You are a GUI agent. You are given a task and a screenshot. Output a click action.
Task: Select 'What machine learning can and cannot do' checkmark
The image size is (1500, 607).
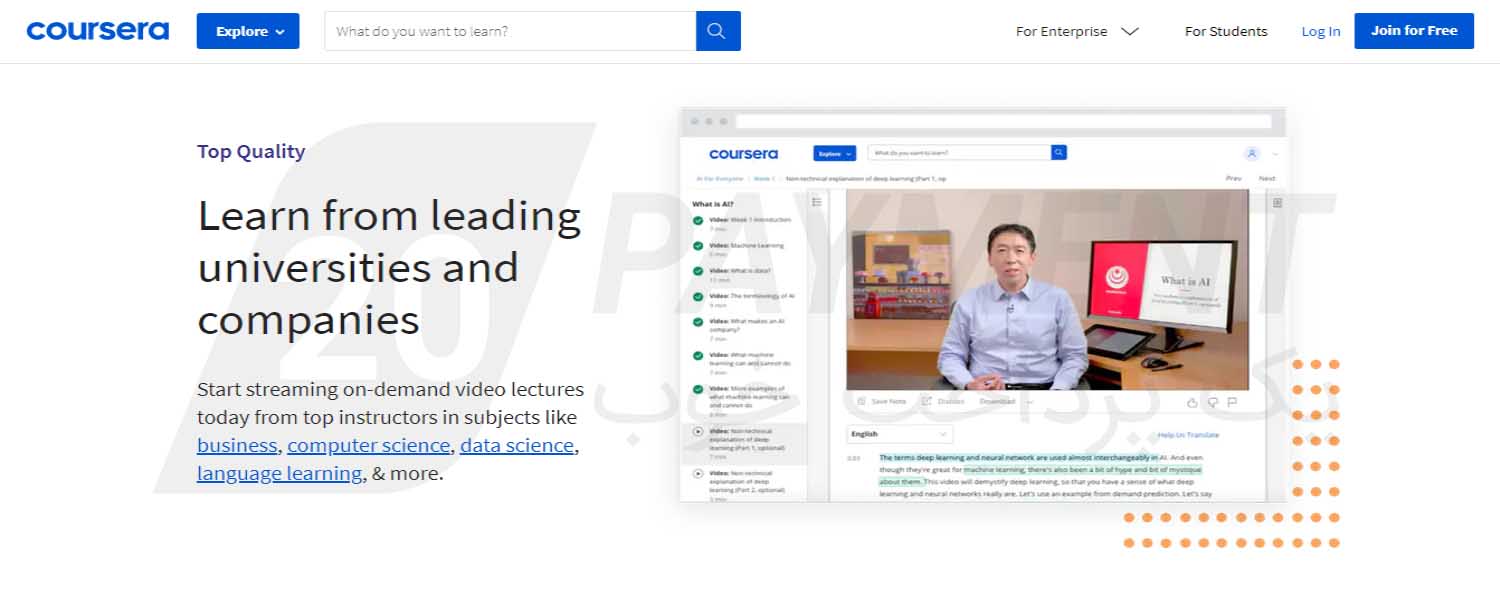(x=697, y=356)
